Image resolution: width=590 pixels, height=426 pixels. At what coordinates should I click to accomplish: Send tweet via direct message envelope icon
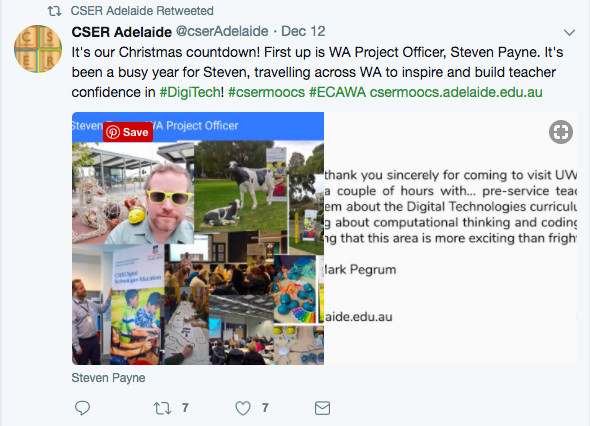click(322, 408)
